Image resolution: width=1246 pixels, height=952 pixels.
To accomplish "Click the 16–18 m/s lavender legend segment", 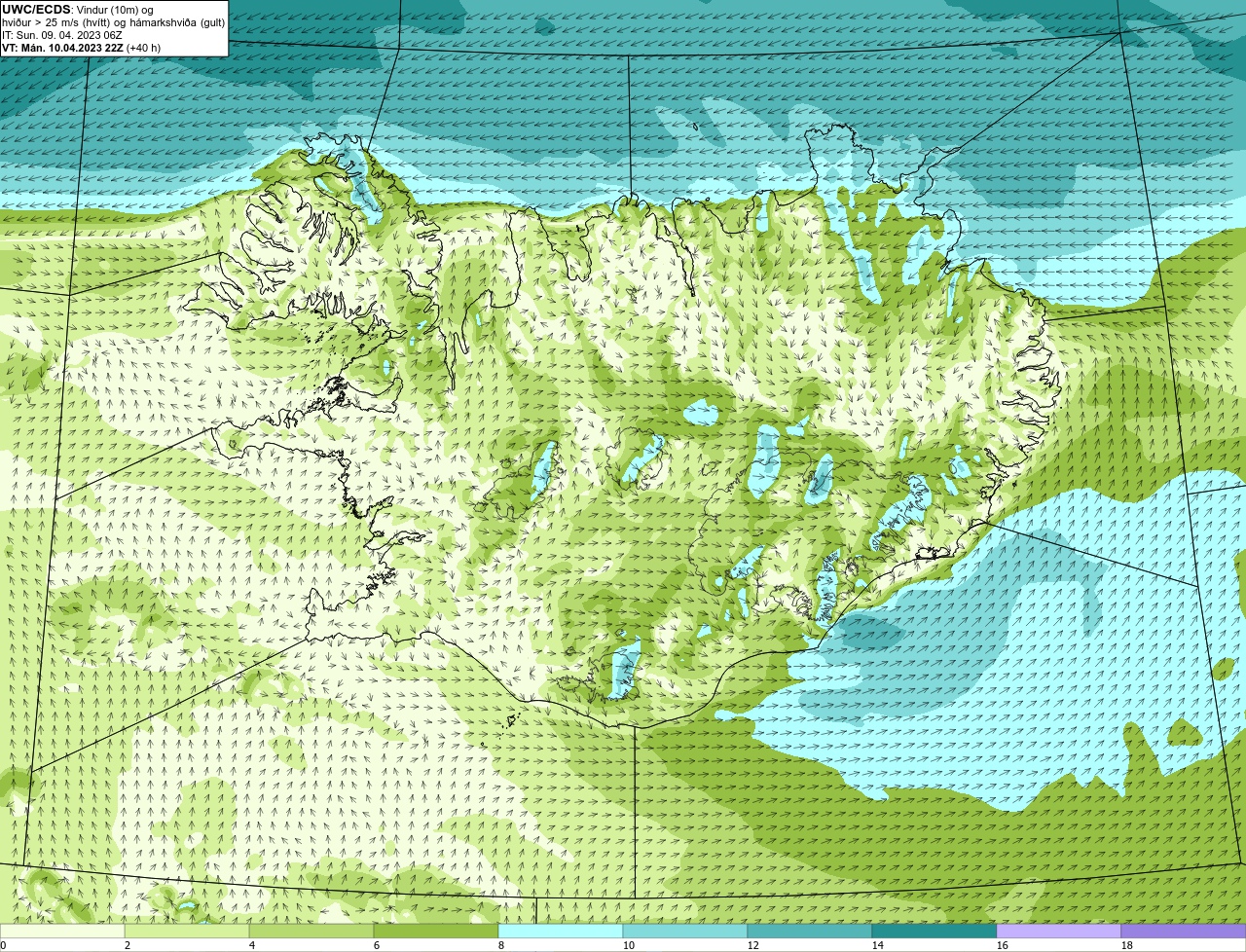I will (x=1059, y=931).
